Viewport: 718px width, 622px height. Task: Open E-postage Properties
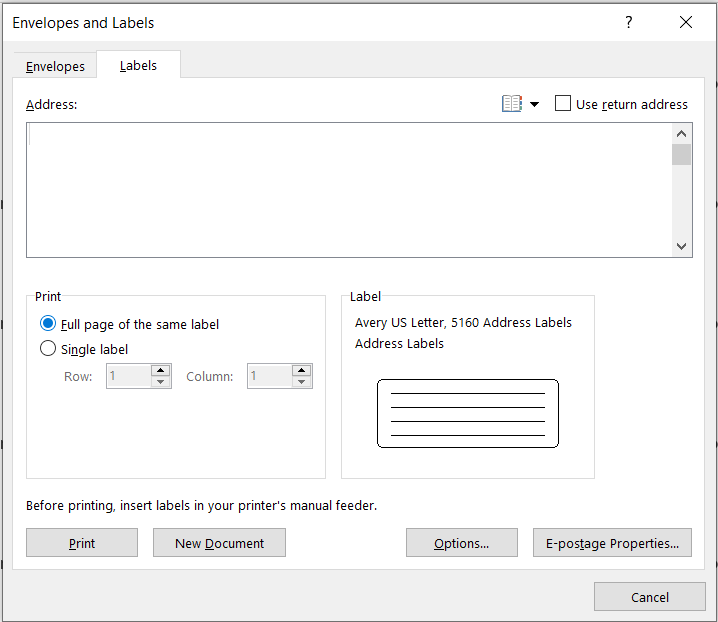pyautogui.click(x=612, y=543)
